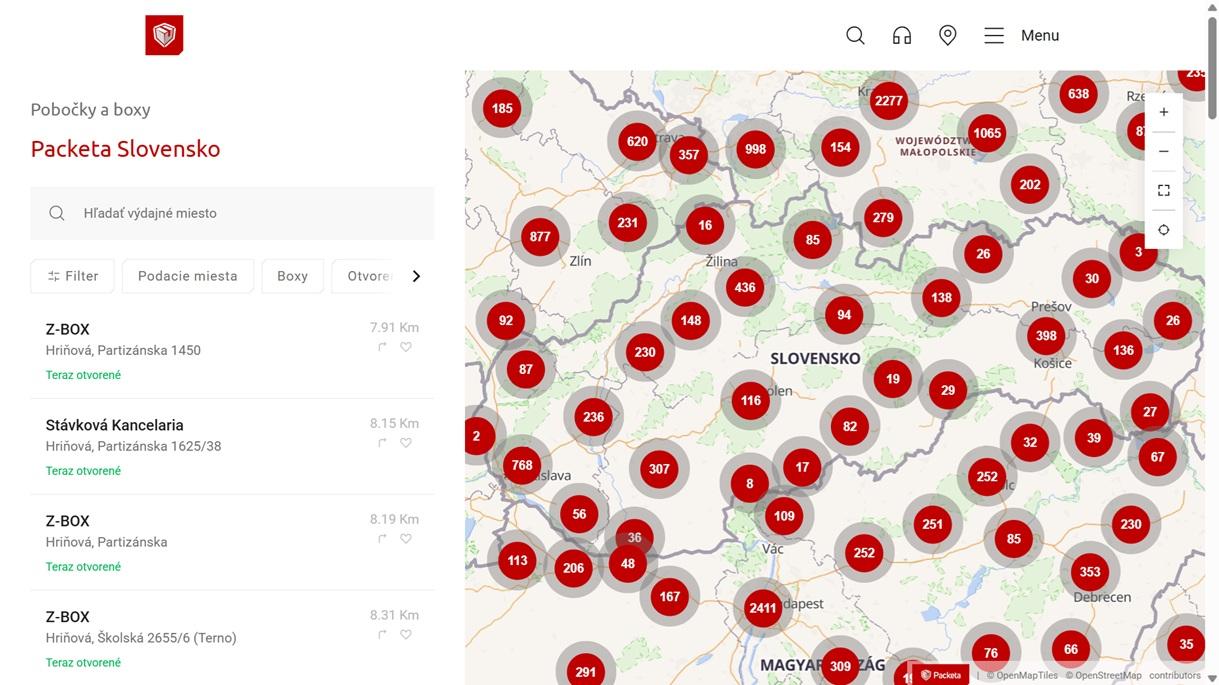
Task: Open Stávková Kancelaria entry
Action: (x=232, y=447)
